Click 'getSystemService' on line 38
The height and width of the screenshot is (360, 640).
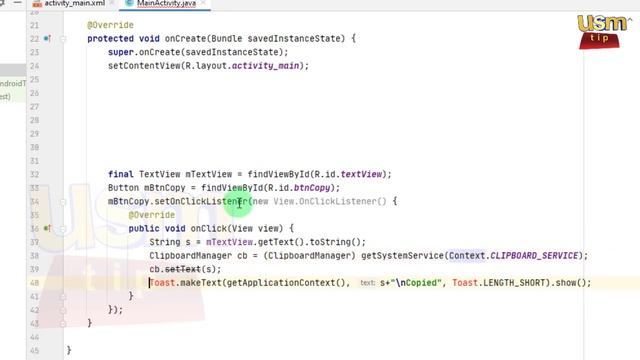(x=402, y=256)
